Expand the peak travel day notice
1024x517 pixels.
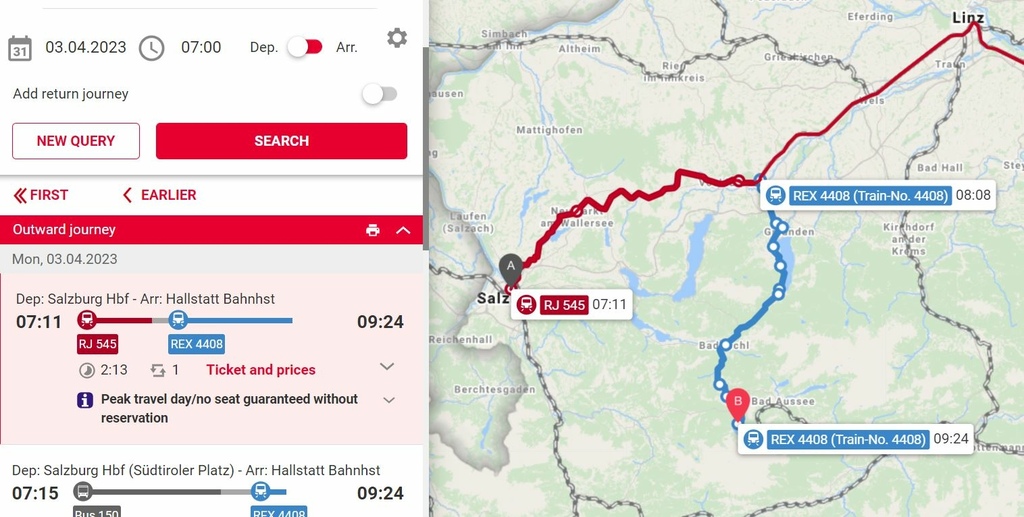pyautogui.click(x=389, y=400)
